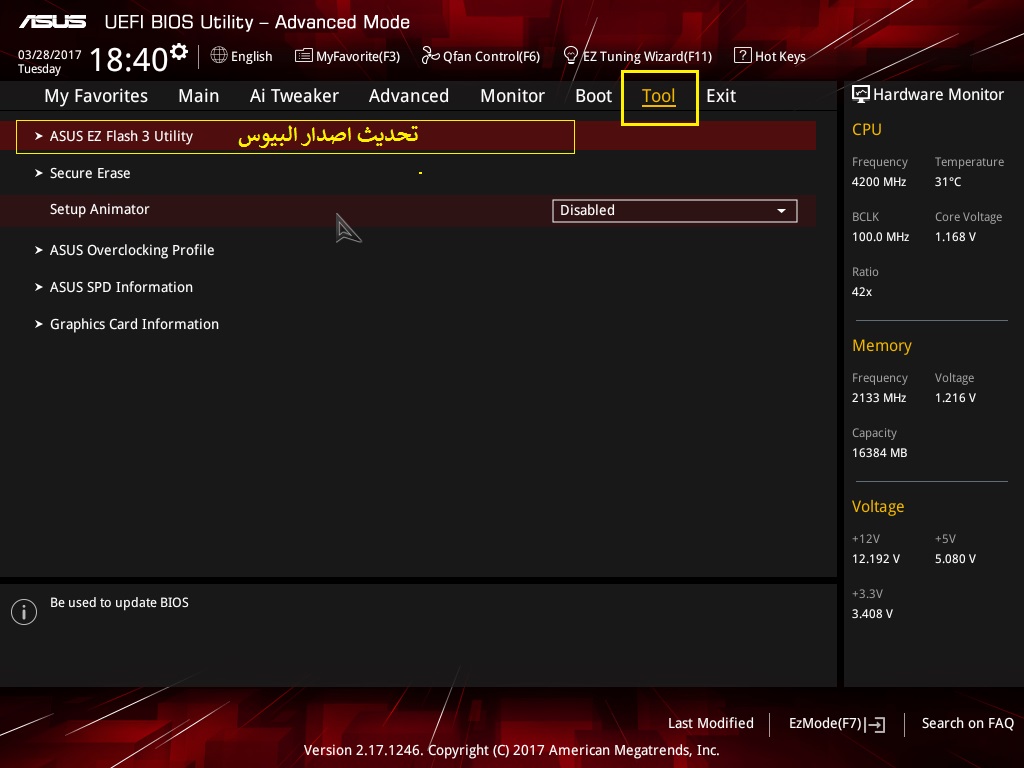Open ASUS Overclocking Profile

[132, 250]
